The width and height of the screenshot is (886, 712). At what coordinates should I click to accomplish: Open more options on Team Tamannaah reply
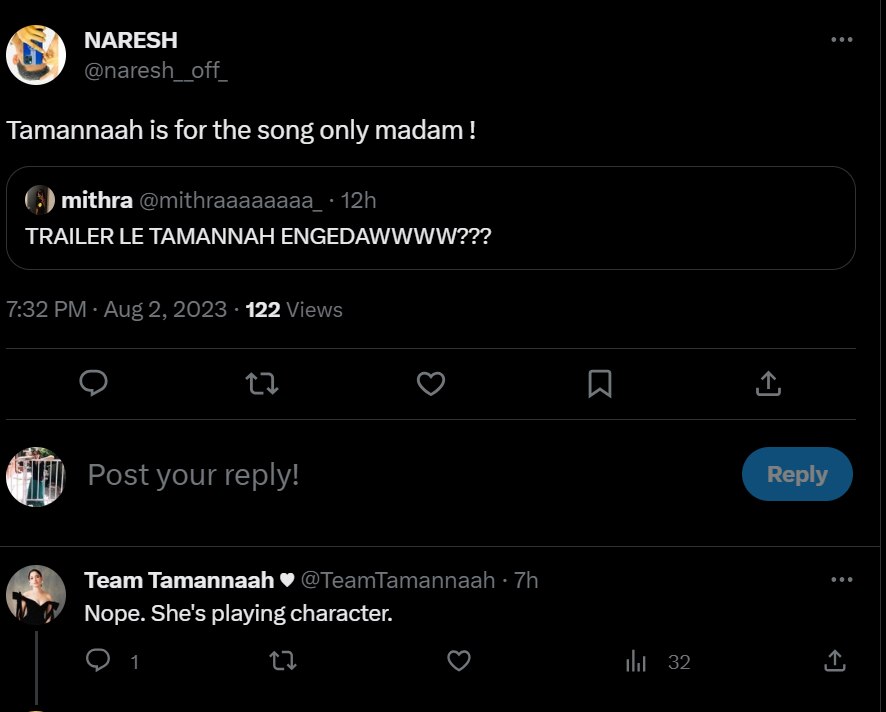[842, 580]
